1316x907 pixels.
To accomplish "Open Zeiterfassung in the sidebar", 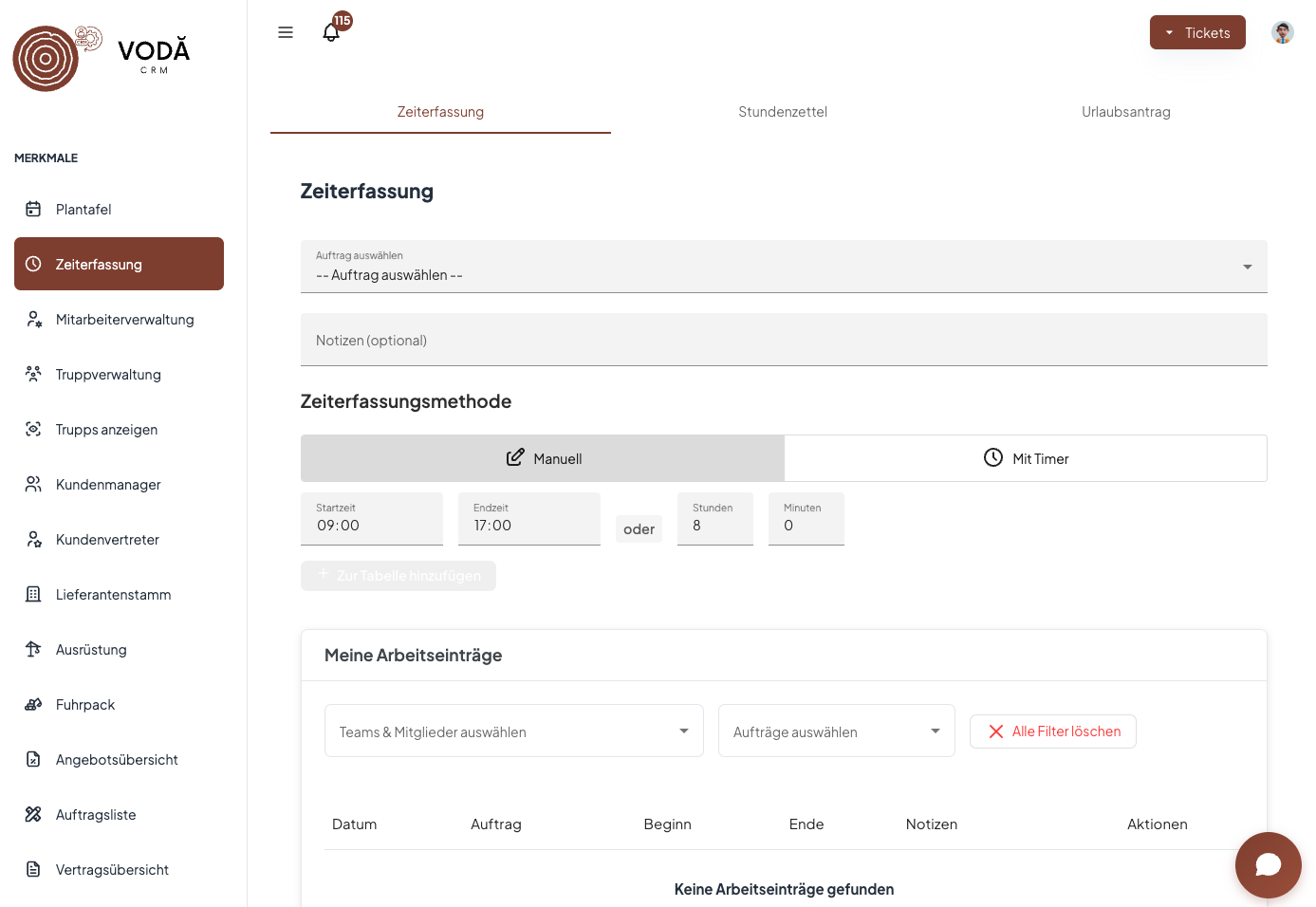I will (119, 264).
